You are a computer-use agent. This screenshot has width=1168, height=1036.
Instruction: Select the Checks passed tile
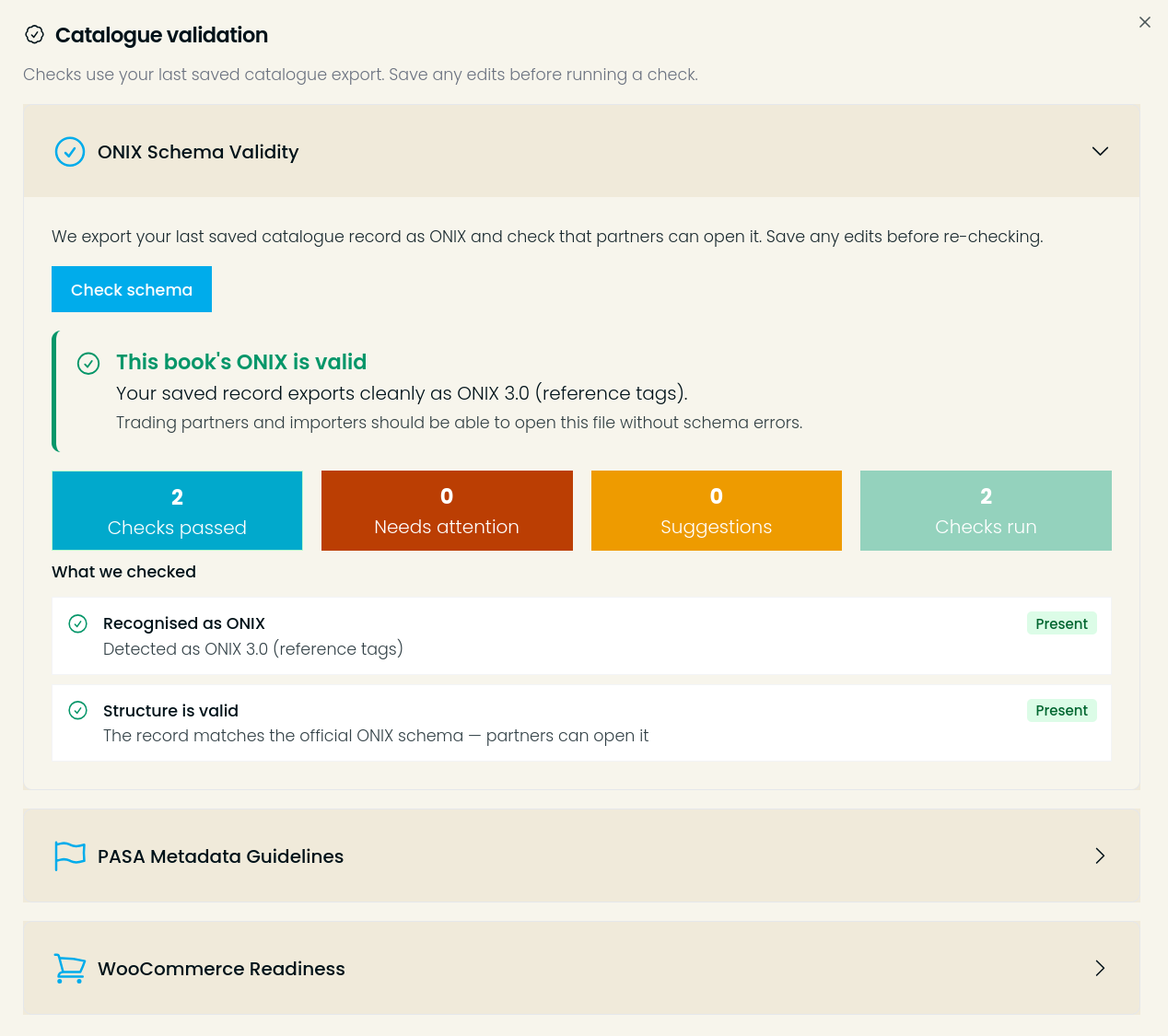point(177,511)
